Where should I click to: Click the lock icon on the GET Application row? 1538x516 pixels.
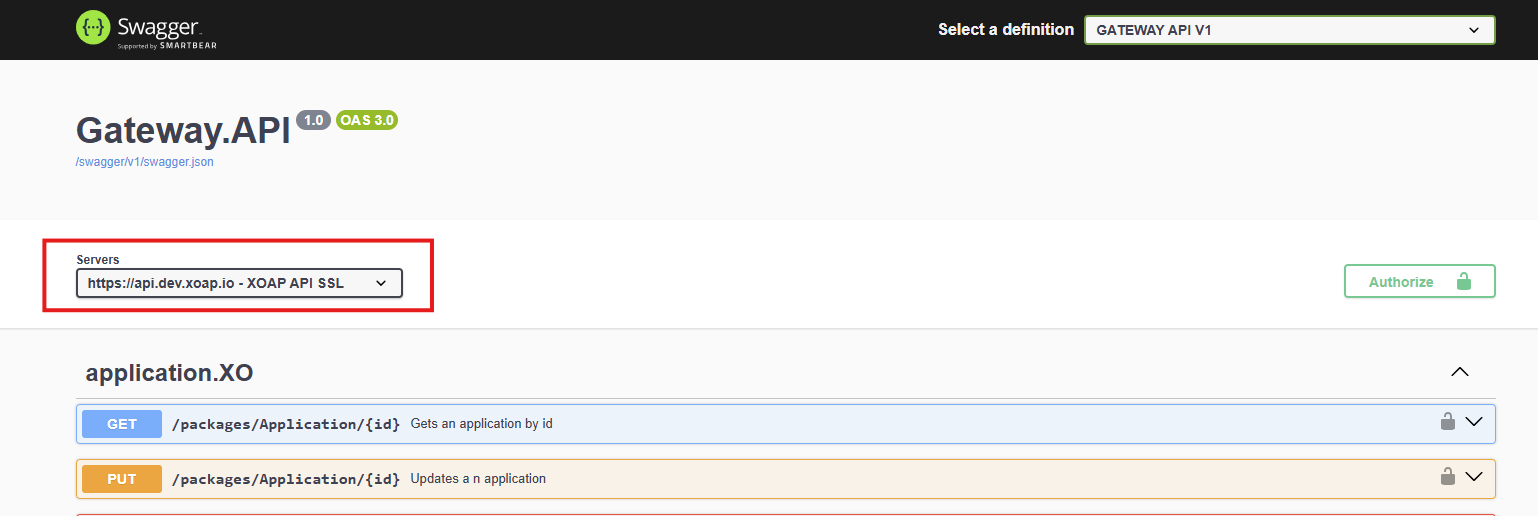point(1447,422)
